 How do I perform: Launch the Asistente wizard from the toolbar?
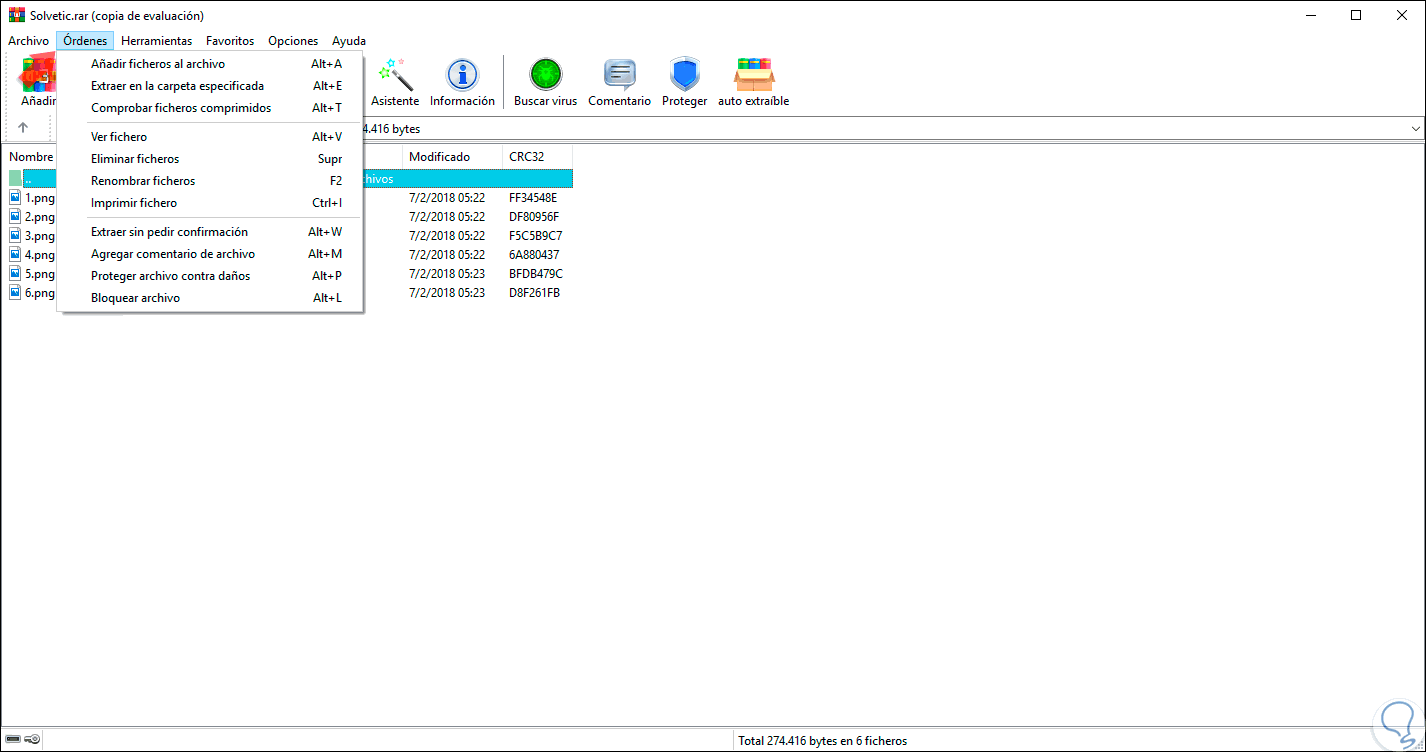[395, 82]
